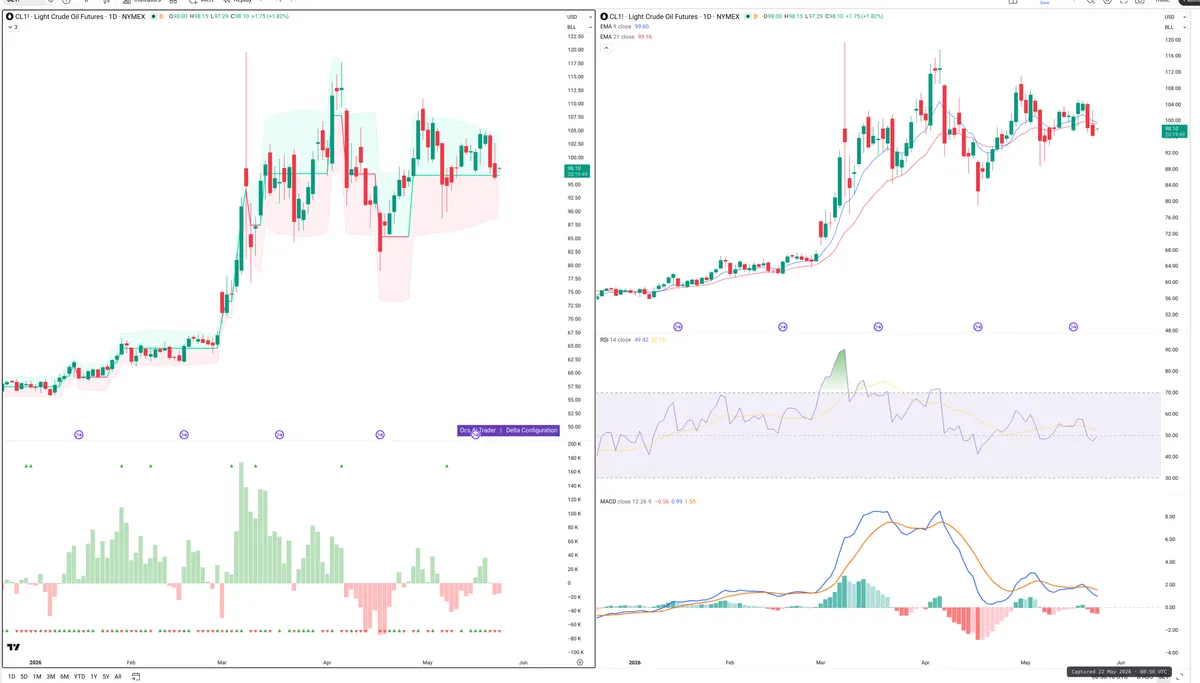Open the January event marker on left chart
Viewport: 1200px width, 683px height.
(79, 434)
